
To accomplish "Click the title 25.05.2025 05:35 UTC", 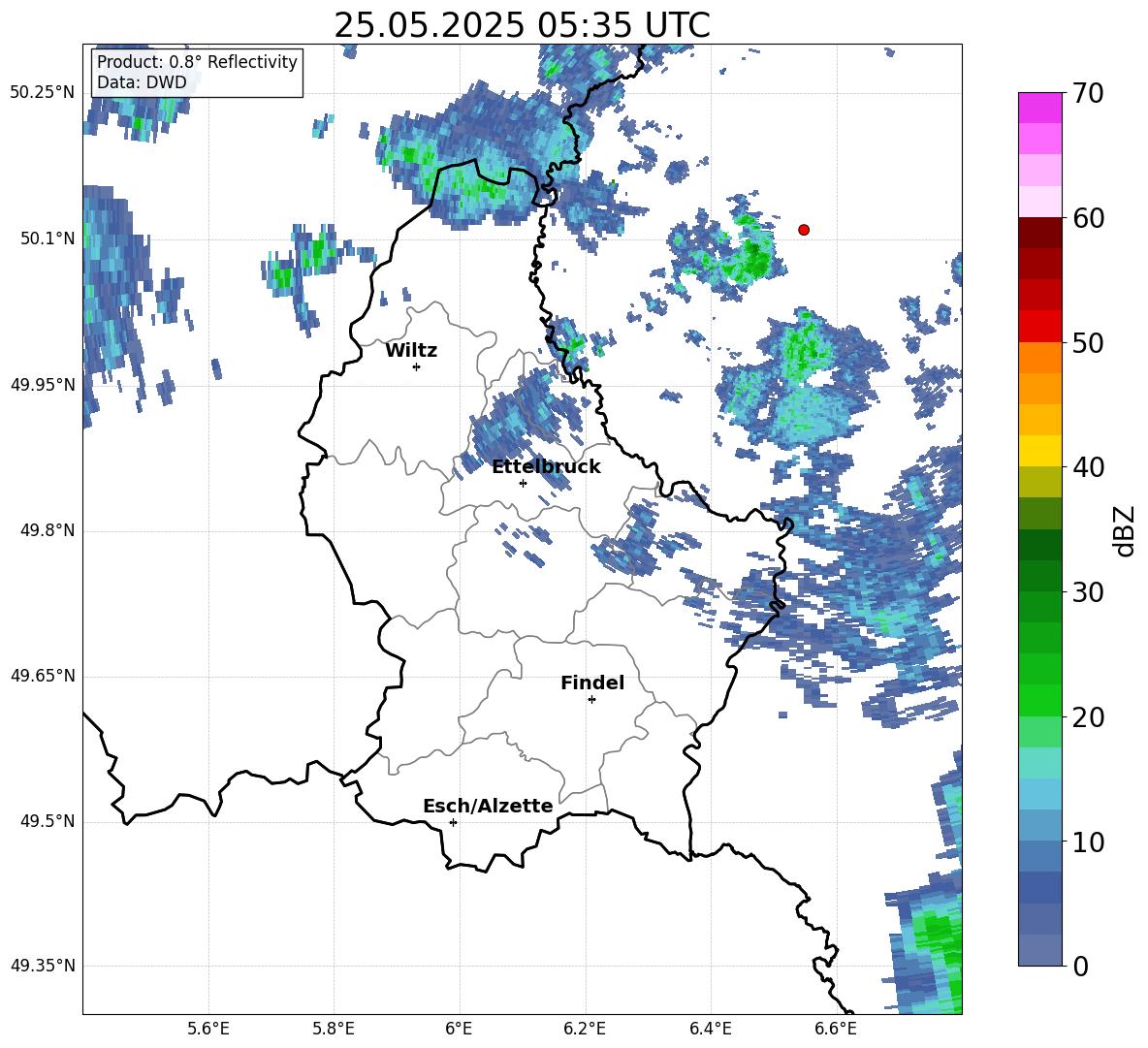I will tap(522, 25).
